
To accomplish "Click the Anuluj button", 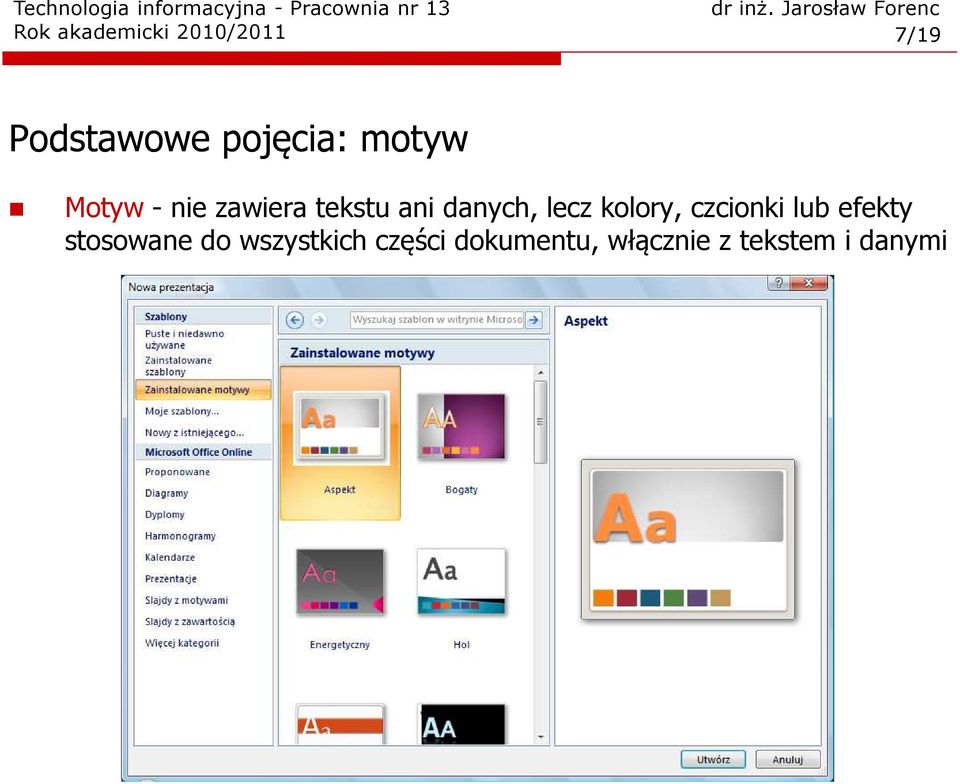I will [x=787, y=760].
